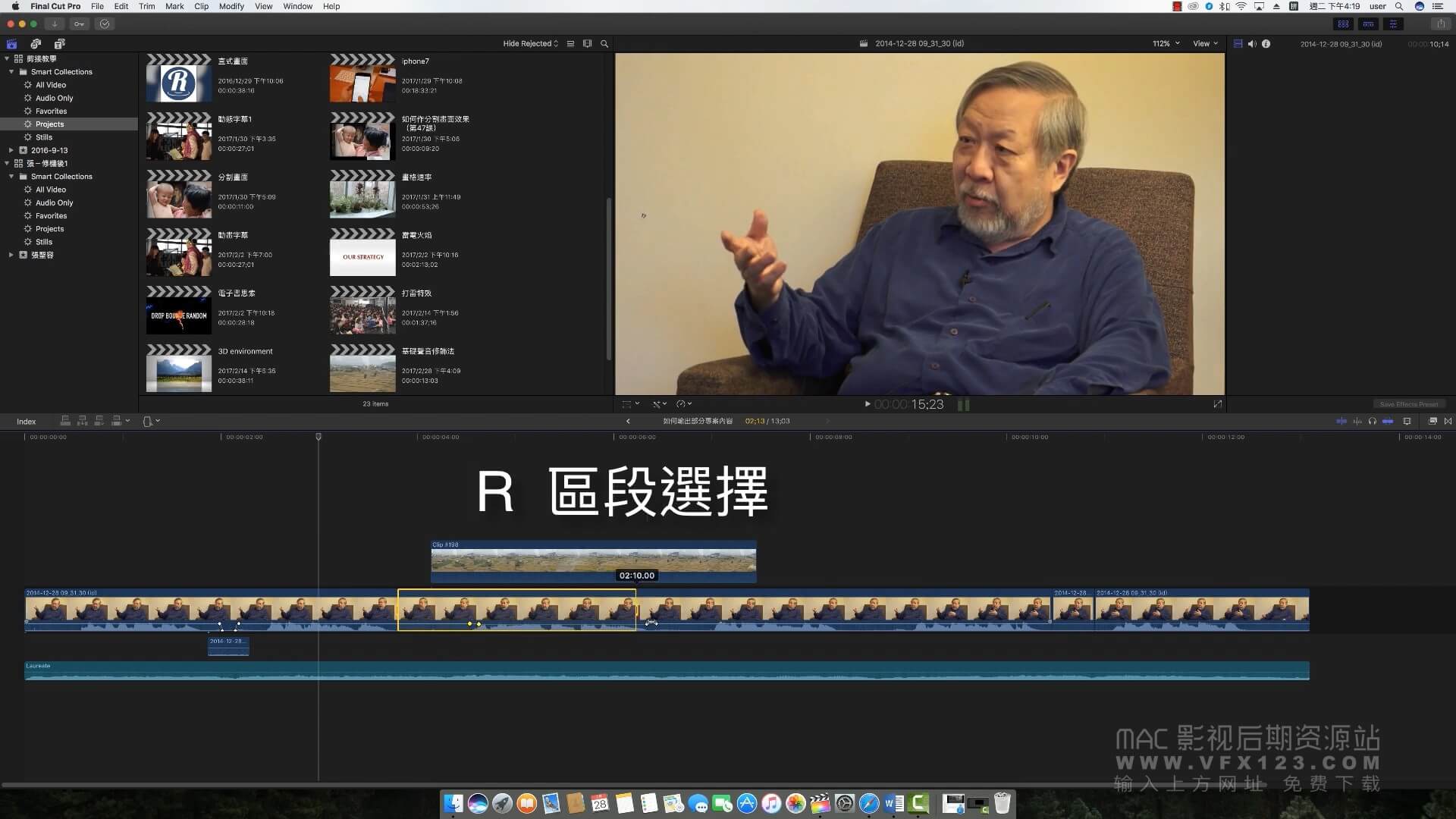This screenshot has height=819, width=1456.
Task: Overwrite the storyline with the selected clip
Action: click(116, 421)
